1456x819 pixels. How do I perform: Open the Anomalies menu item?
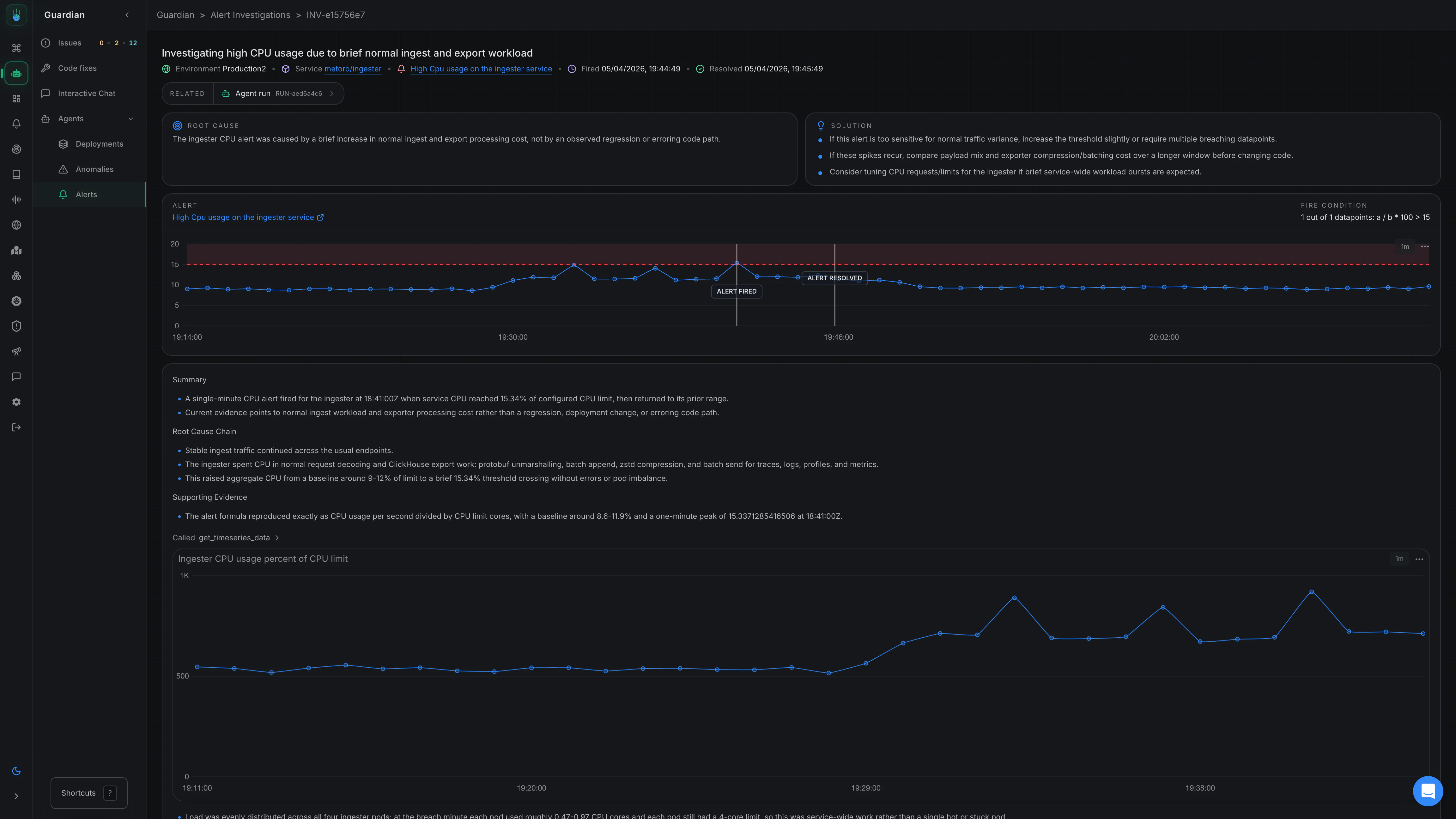click(94, 169)
